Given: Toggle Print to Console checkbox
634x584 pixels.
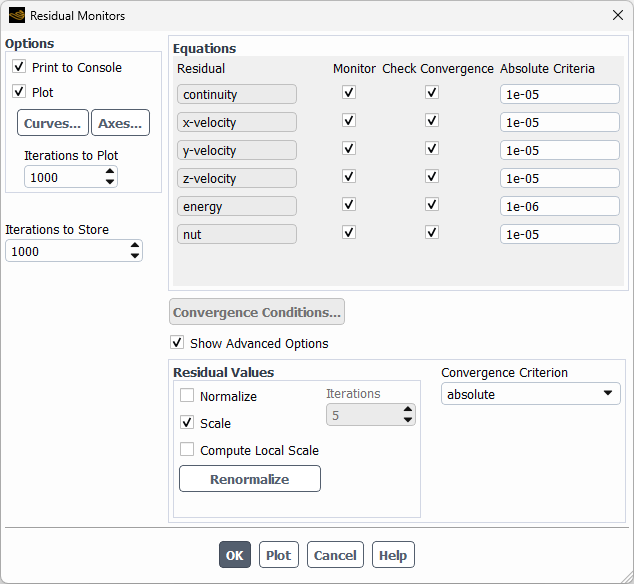Looking at the screenshot, I should pos(19,66).
